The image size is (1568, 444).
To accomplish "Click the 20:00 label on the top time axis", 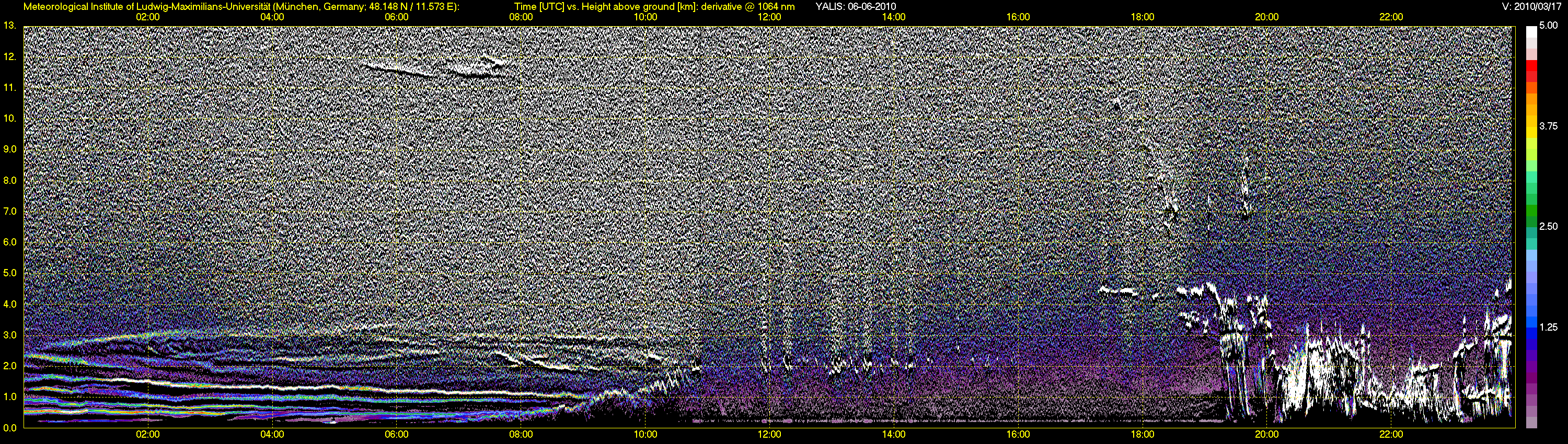I will point(1267,17).
